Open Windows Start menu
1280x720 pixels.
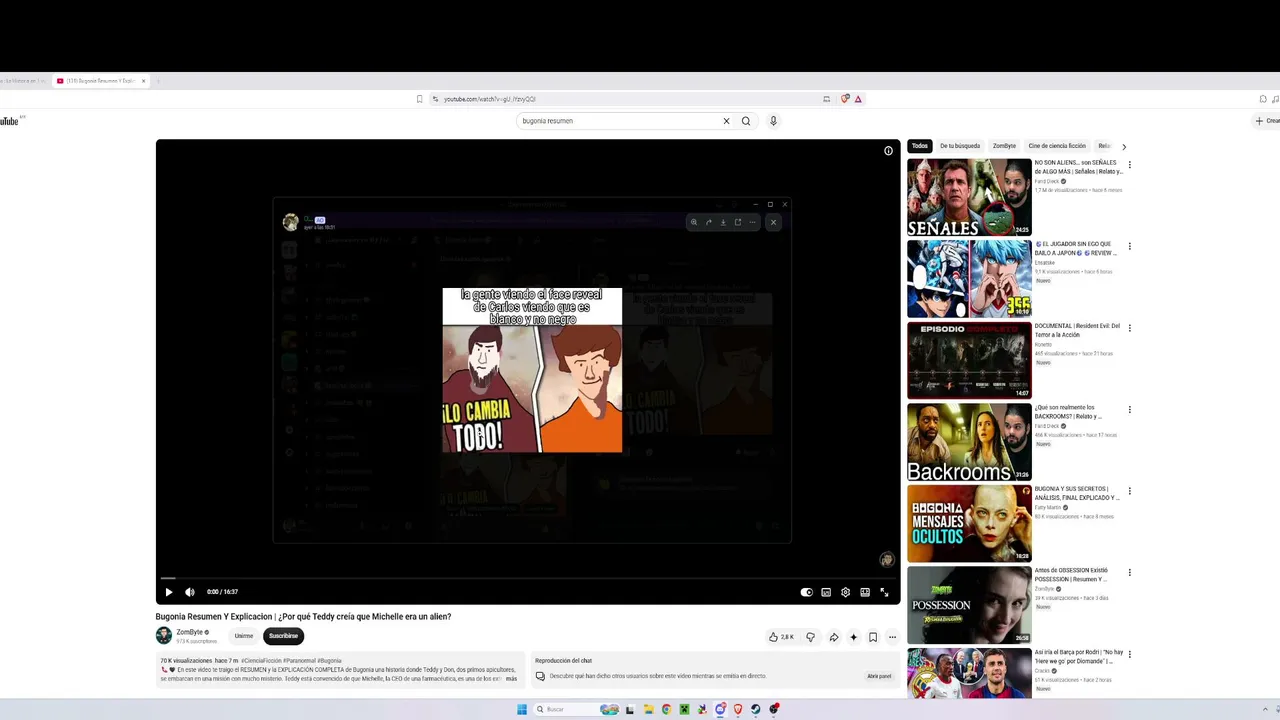click(x=522, y=710)
